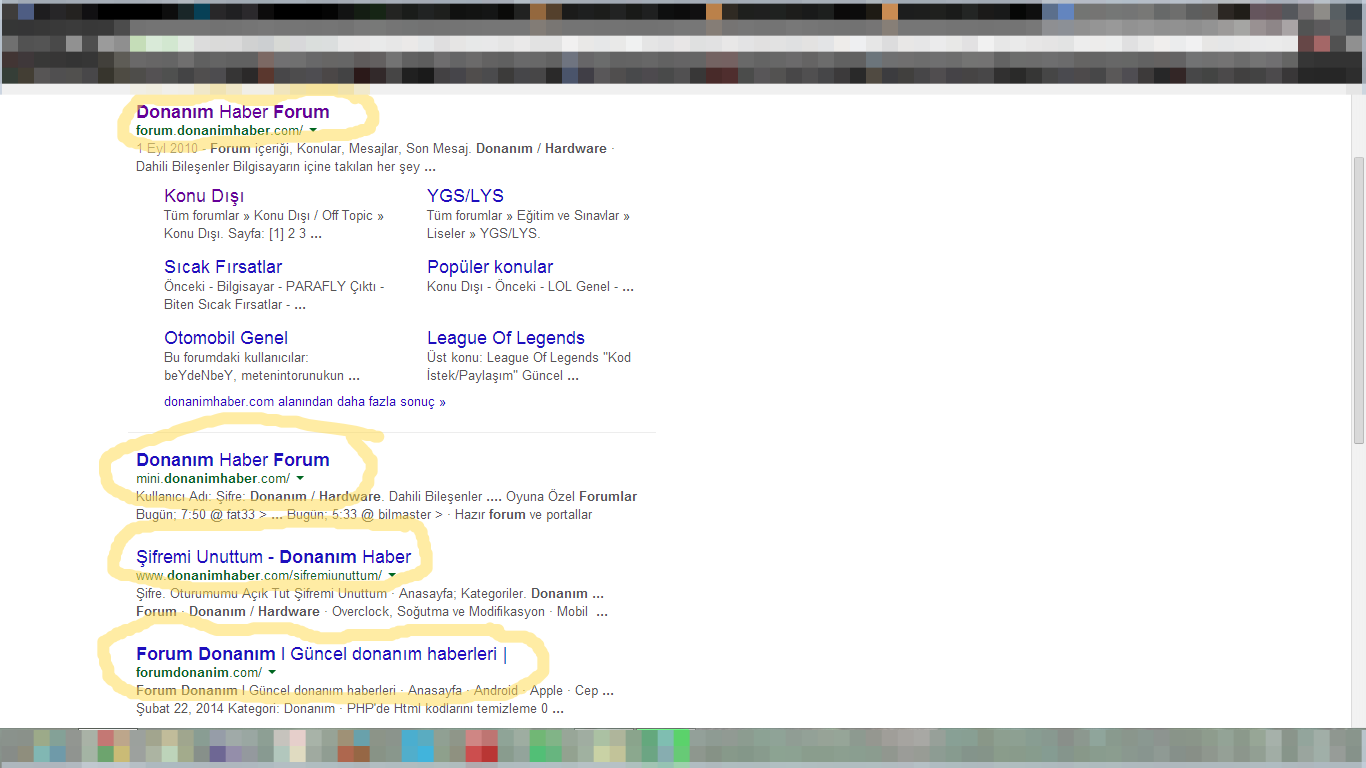Image resolution: width=1366 pixels, height=768 pixels.
Task: Expand the mini.donanimhaber.com green dropdown arrow
Action: click(300, 479)
